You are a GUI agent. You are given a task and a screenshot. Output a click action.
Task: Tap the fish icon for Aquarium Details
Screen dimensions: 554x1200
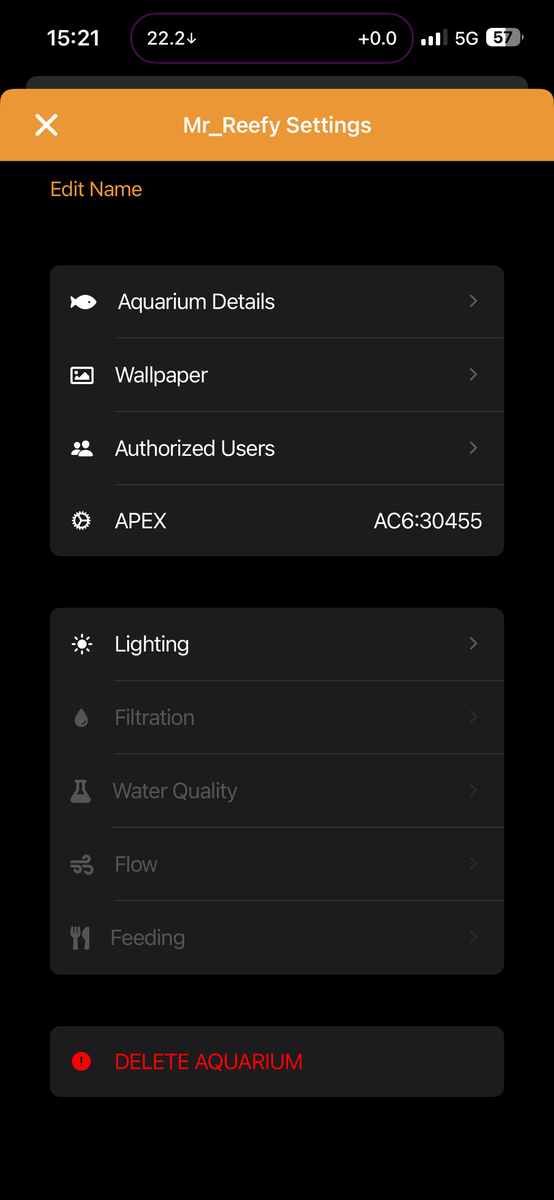pyautogui.click(x=83, y=302)
